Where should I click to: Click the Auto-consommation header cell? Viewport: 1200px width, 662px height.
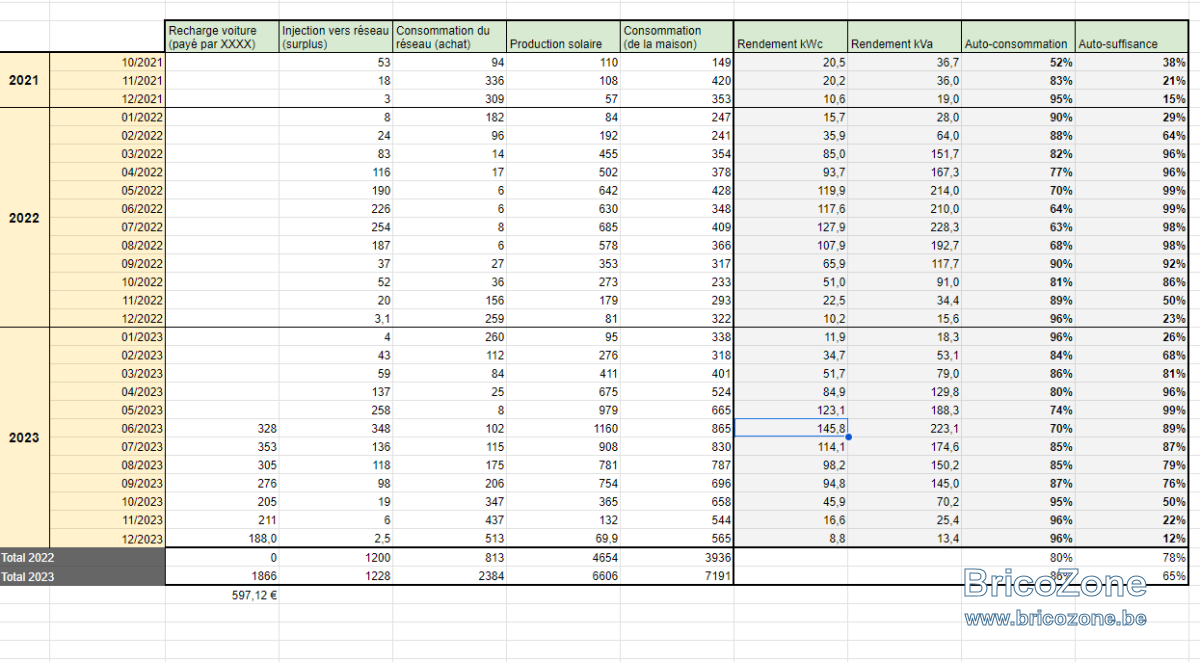(x=1018, y=37)
